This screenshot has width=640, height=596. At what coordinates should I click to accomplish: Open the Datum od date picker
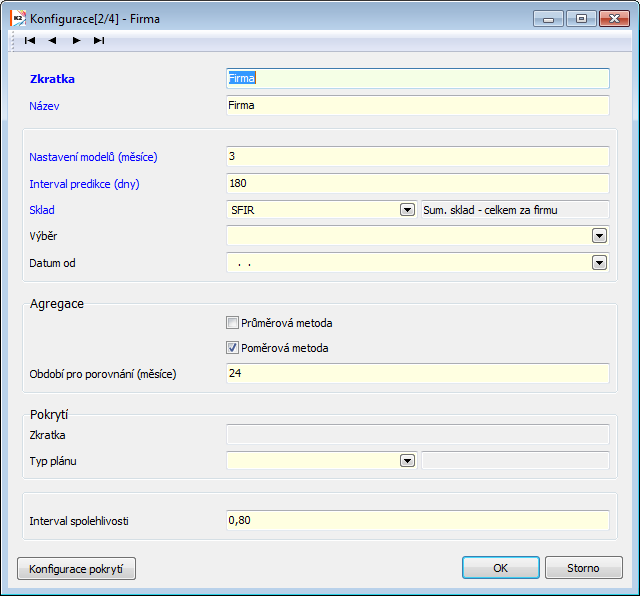tap(599, 263)
